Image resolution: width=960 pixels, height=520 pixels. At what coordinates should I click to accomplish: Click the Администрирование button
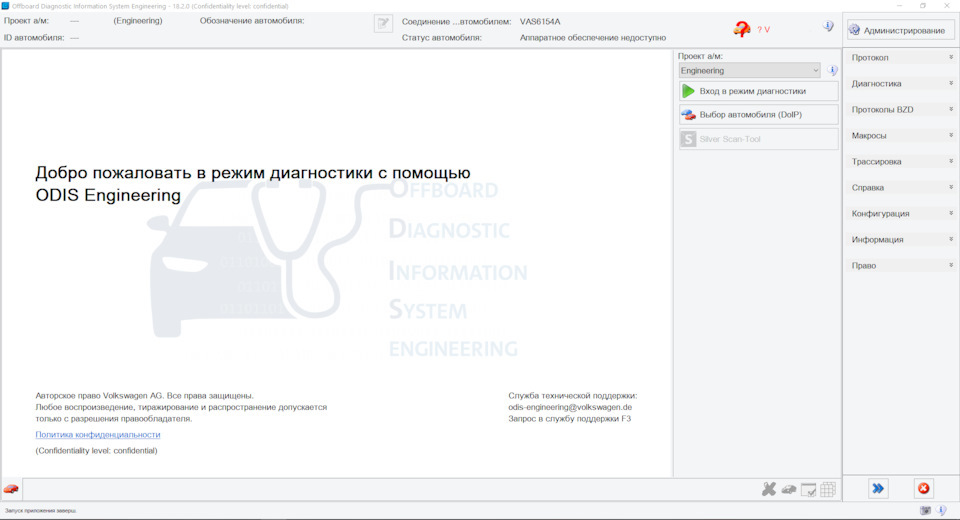pyautogui.click(x=900, y=30)
